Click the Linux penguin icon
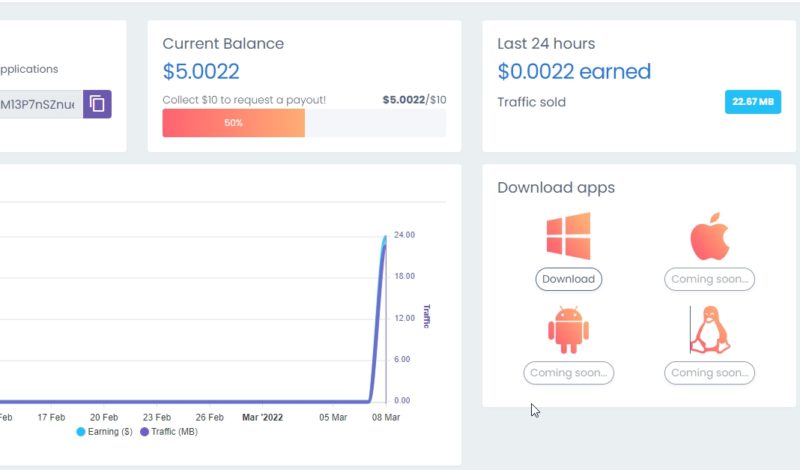 (709, 330)
